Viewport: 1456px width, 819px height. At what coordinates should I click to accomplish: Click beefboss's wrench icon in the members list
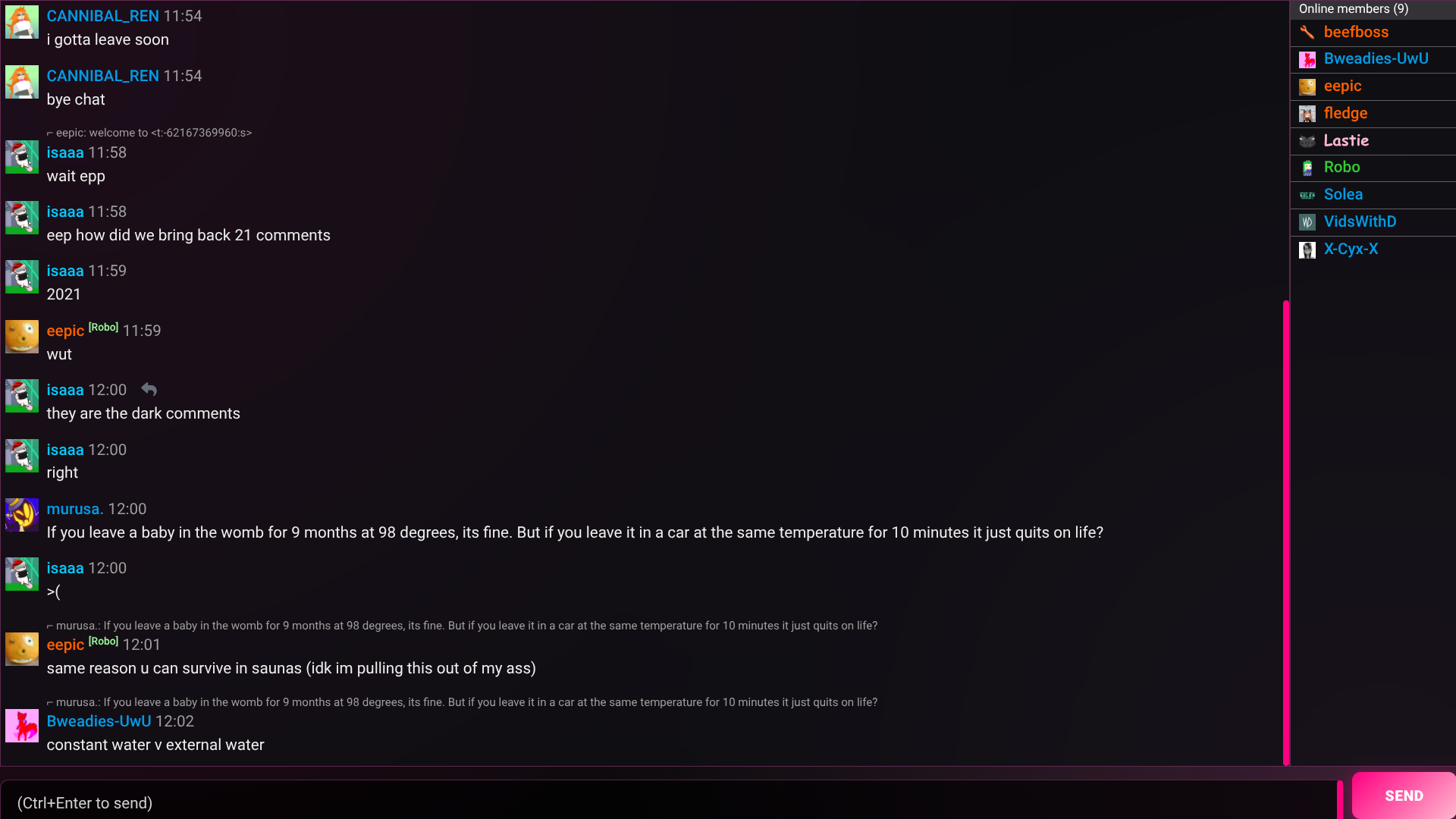[1307, 33]
